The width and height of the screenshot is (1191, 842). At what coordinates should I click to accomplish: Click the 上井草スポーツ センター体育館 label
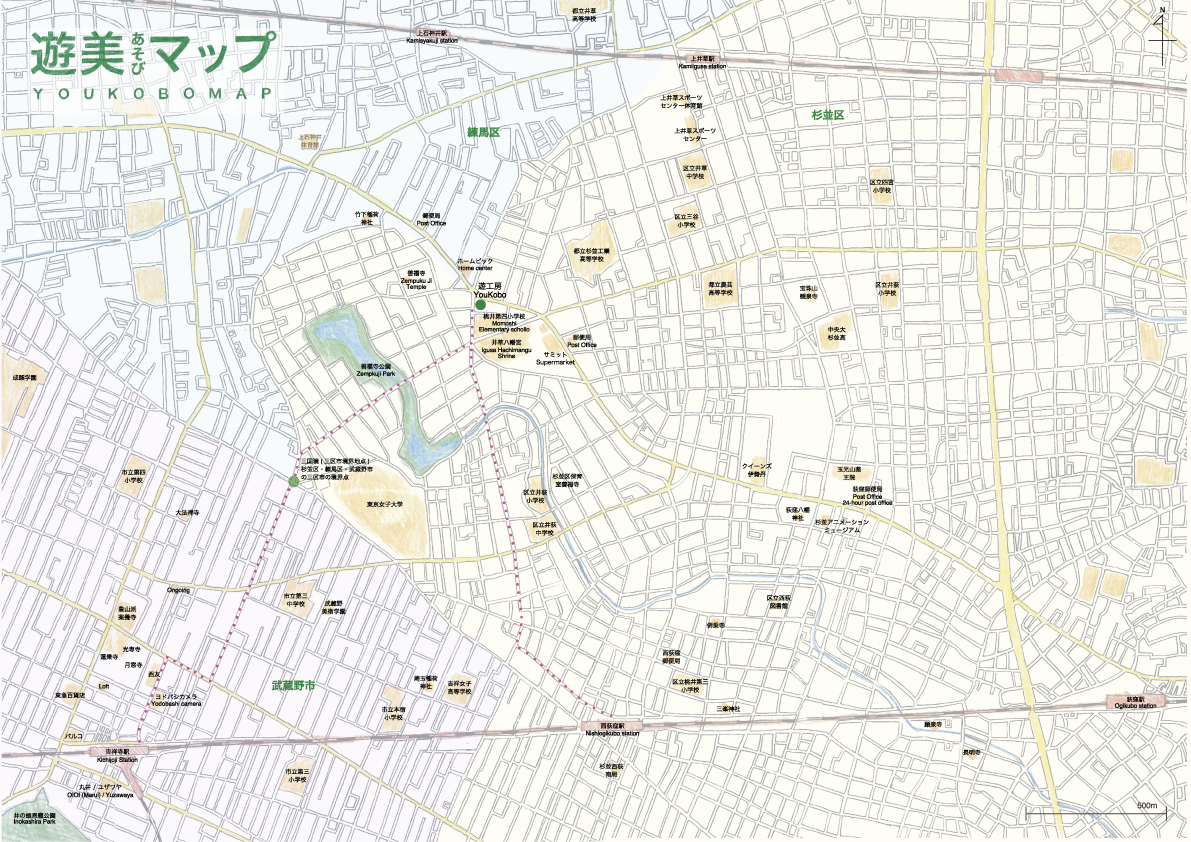[x=681, y=102]
